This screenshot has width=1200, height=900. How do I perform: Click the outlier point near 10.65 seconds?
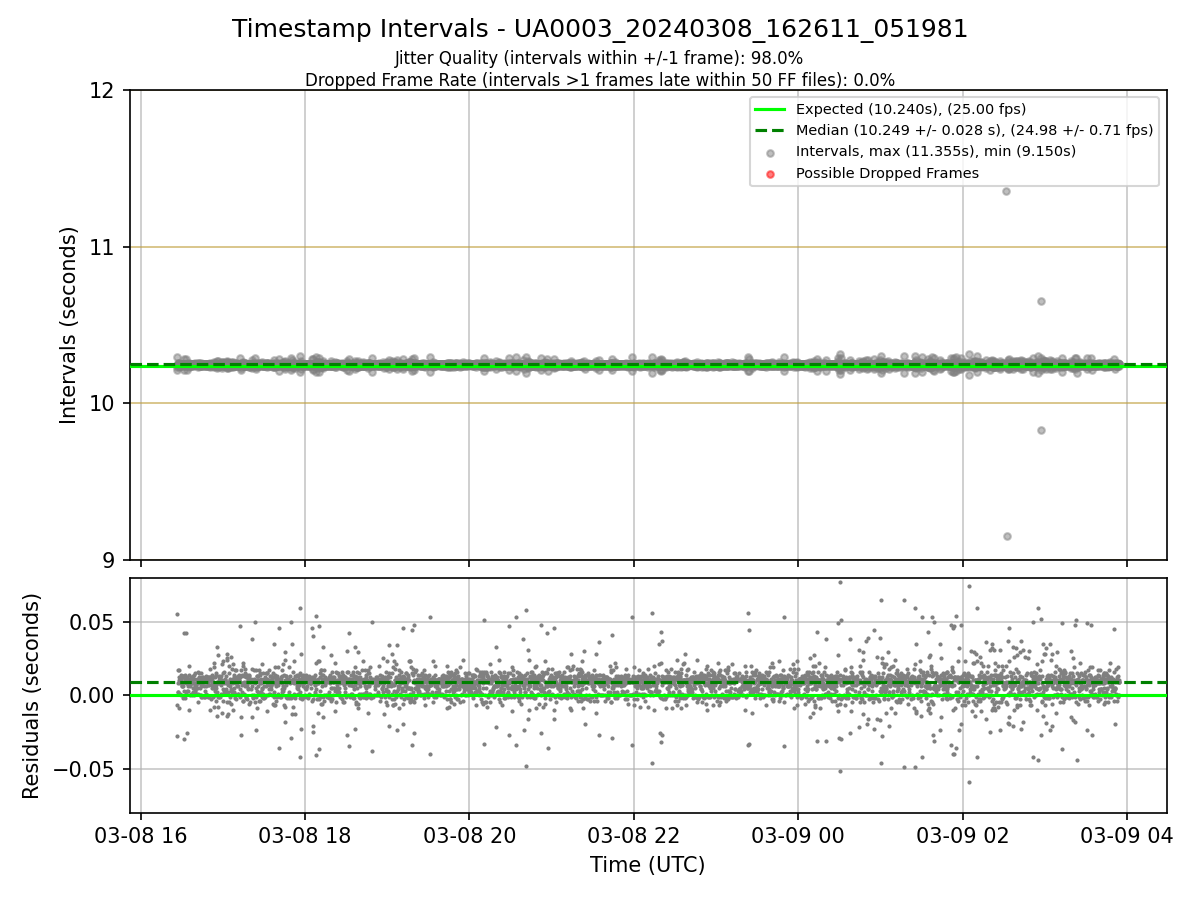pos(1041,301)
